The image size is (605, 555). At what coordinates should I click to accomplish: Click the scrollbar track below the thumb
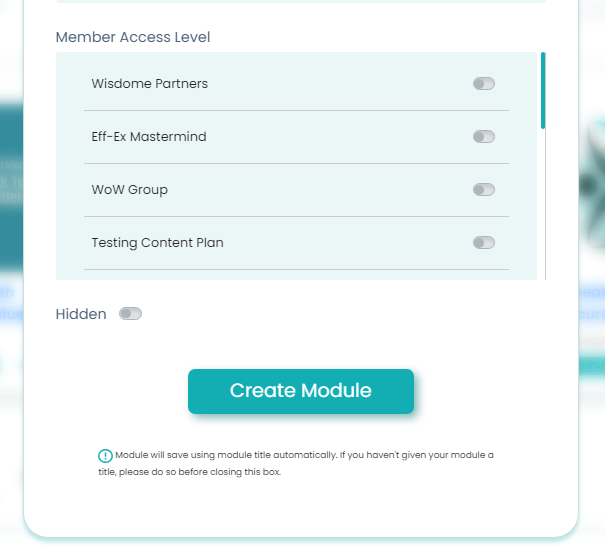tap(543, 210)
